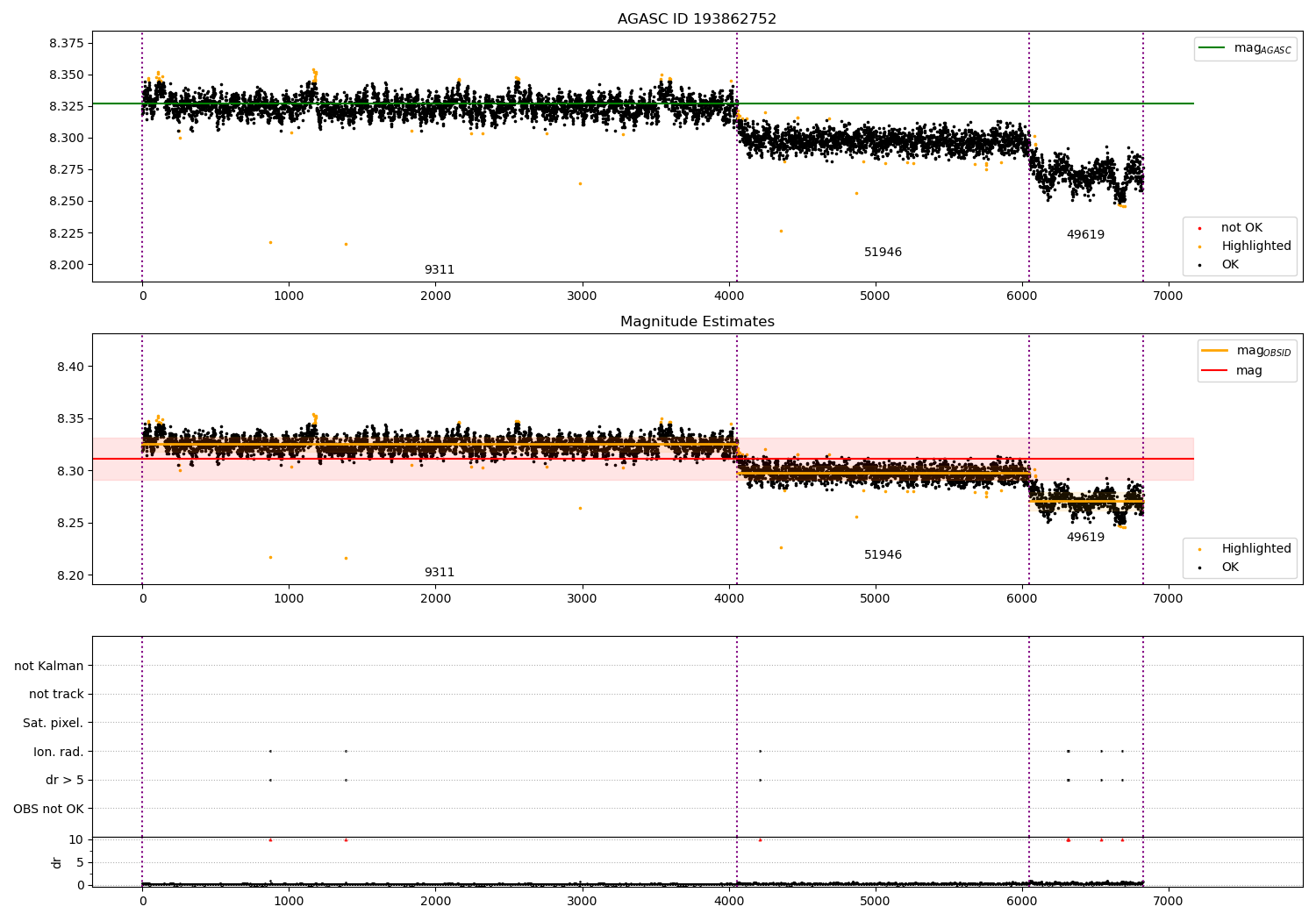
Task: Click the 8.375 y-axis tick label
Action: click(x=66, y=43)
